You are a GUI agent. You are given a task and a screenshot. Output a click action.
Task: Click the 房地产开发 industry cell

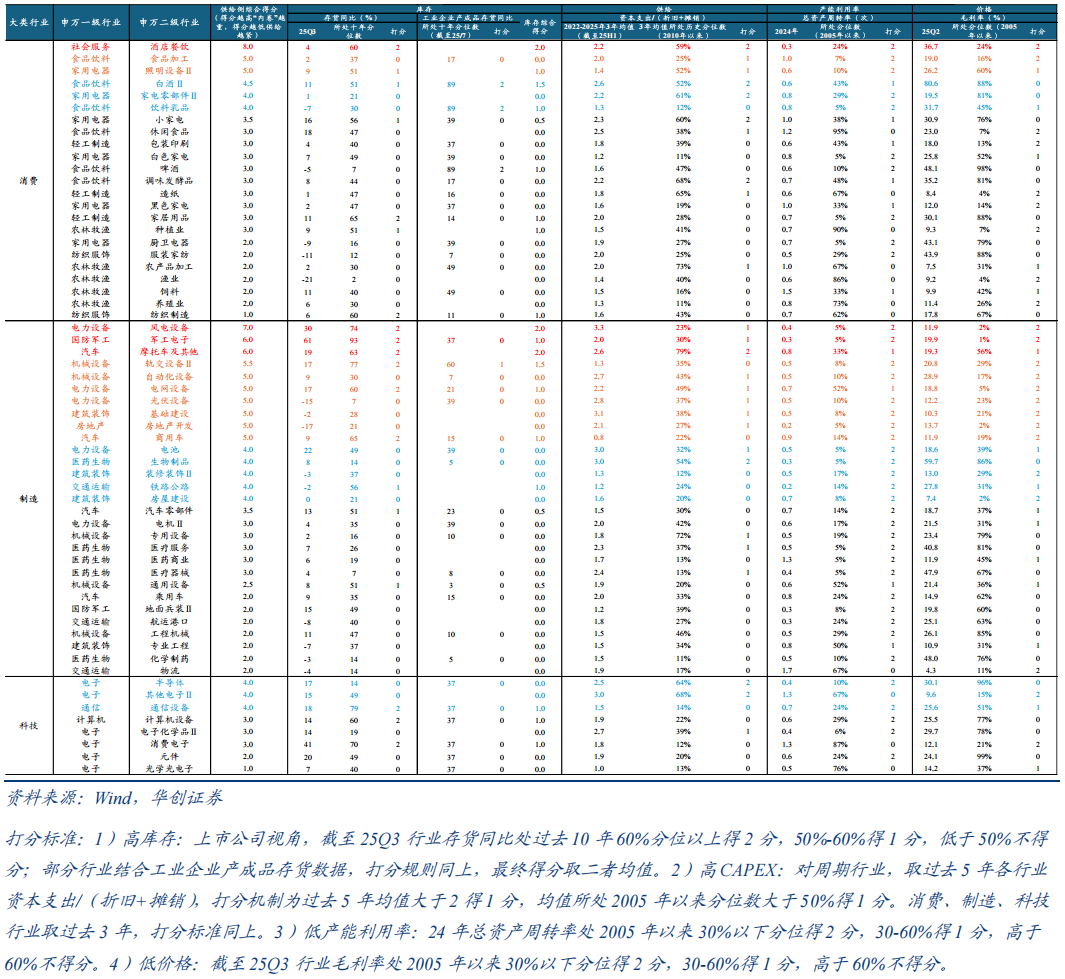point(168,425)
